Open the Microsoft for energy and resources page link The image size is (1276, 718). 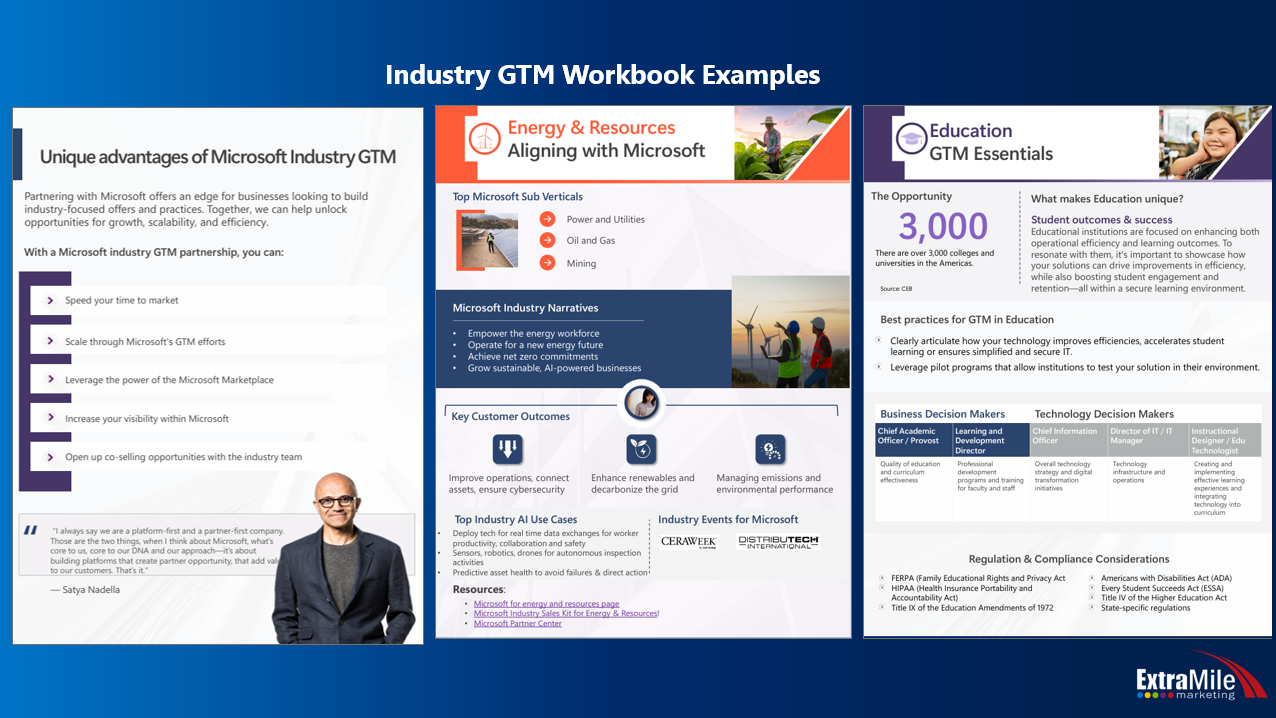click(546, 604)
